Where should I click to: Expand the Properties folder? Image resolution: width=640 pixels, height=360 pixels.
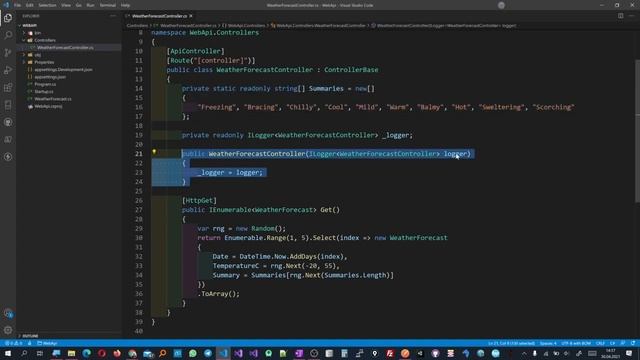click(44, 62)
